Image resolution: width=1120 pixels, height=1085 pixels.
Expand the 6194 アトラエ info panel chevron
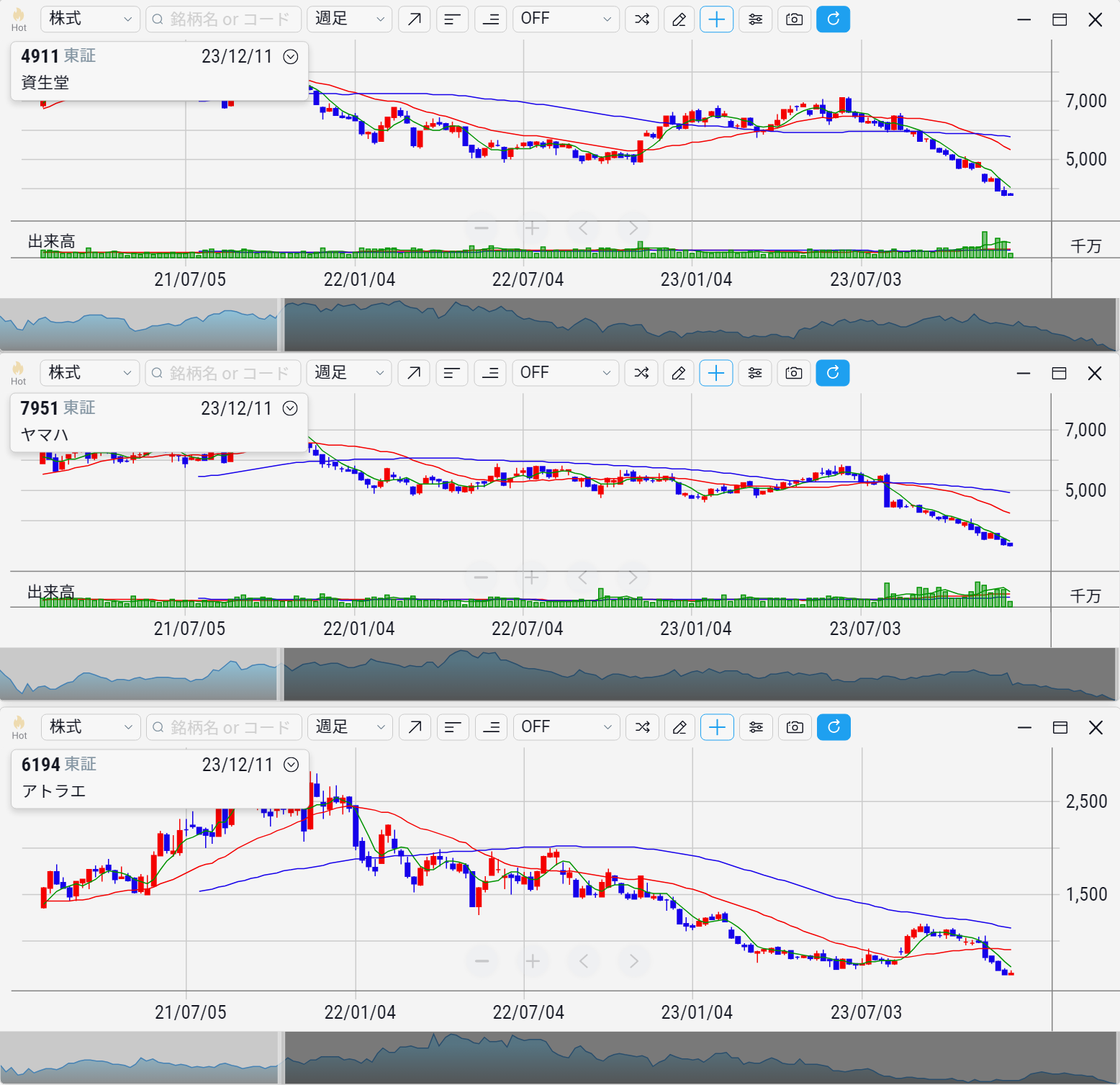pos(291,765)
